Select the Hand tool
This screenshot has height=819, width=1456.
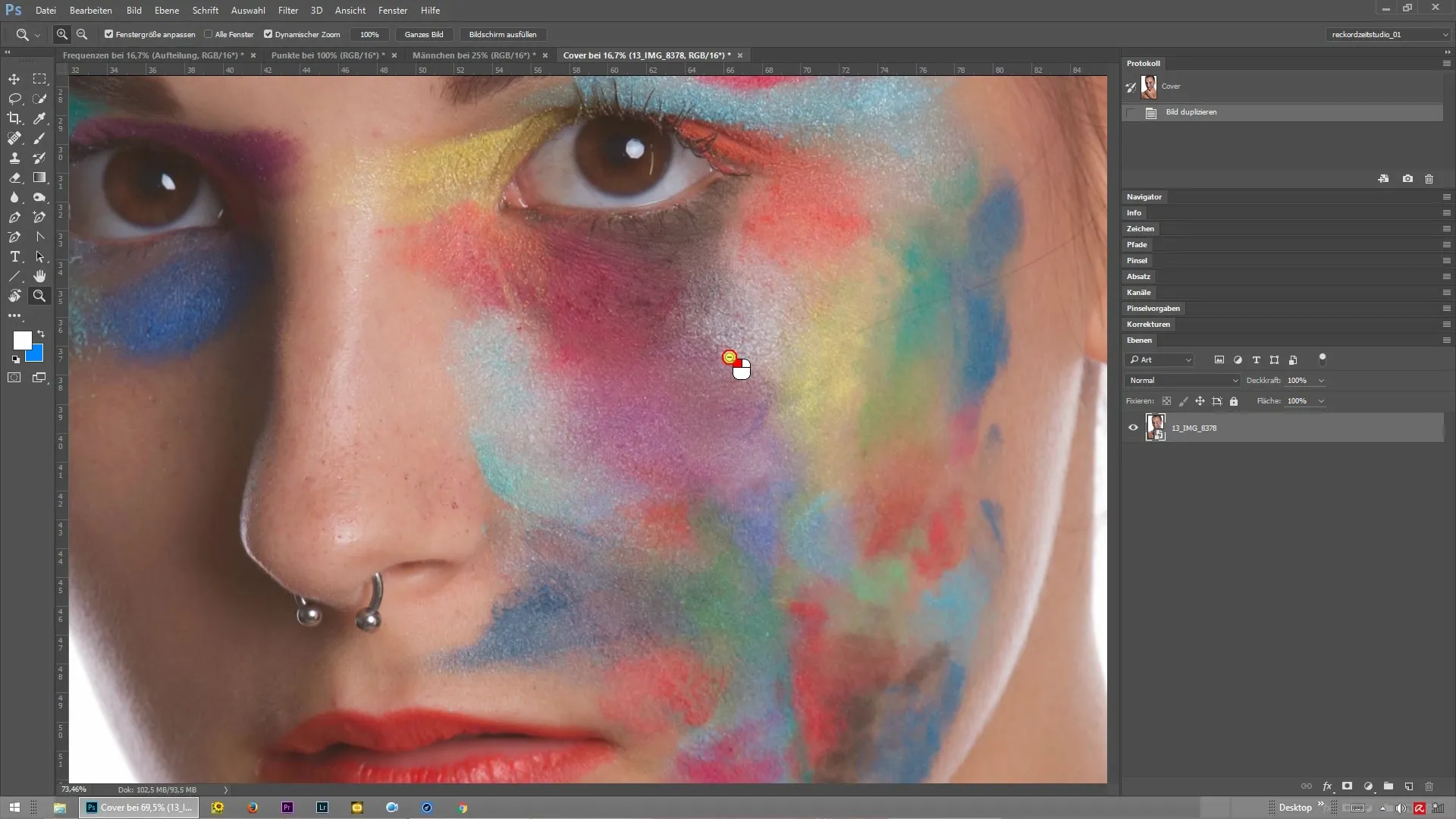point(39,276)
